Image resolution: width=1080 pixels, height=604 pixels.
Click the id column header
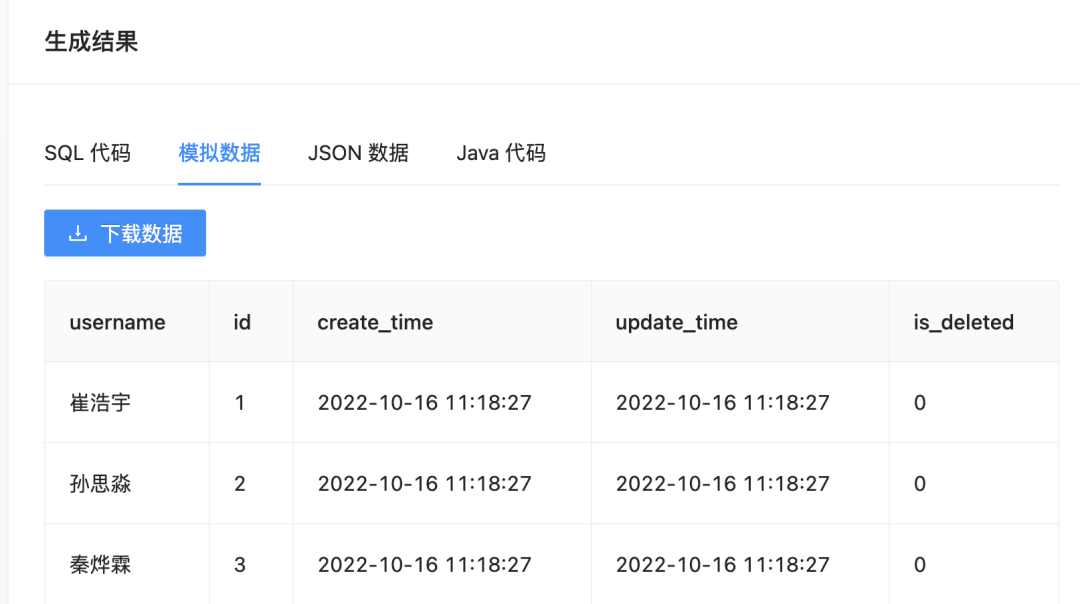coord(242,322)
